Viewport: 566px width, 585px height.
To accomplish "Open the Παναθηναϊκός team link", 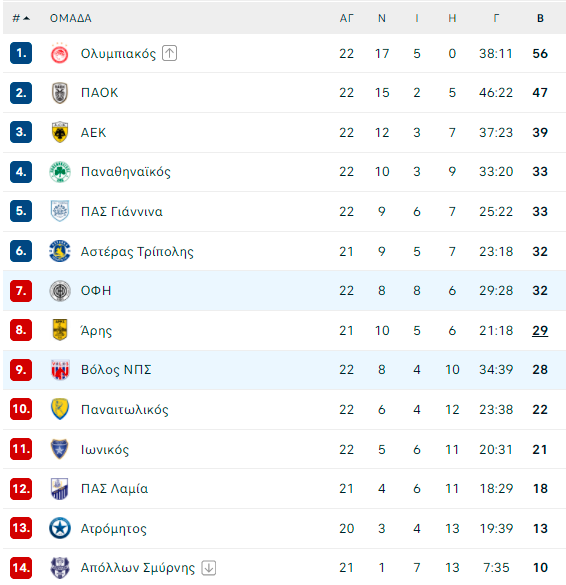I will (126, 172).
